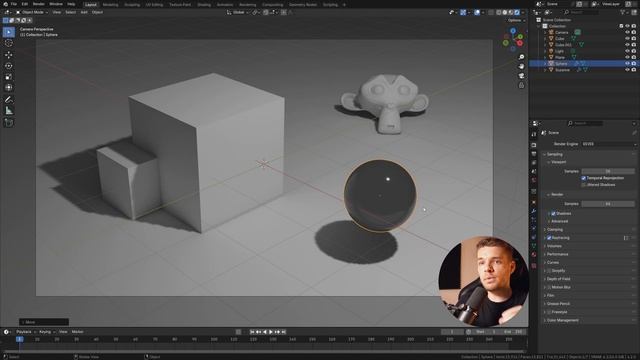Select the Annotate tool in left toolbar

9,100
